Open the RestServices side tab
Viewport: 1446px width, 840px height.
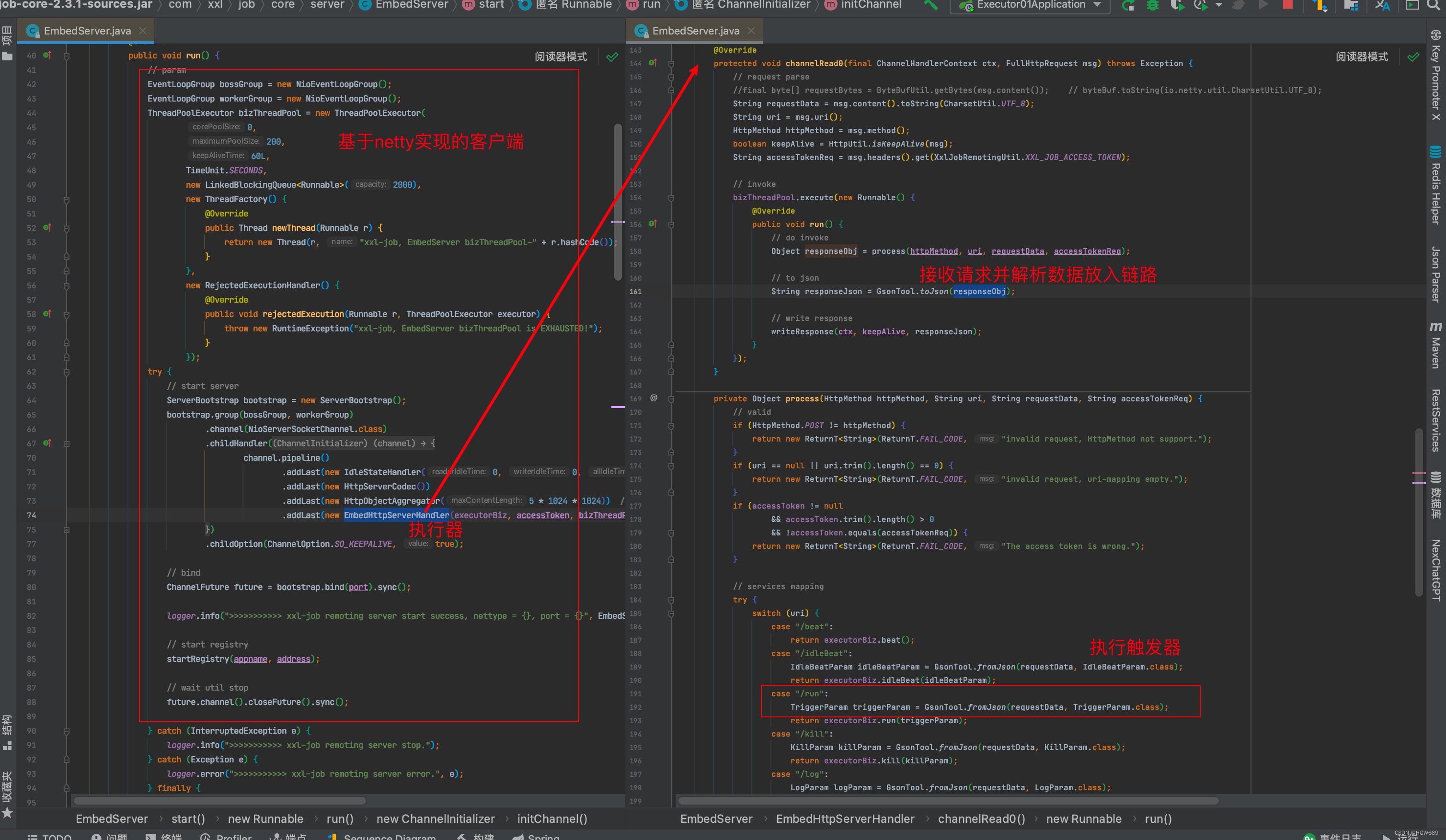point(1435,420)
